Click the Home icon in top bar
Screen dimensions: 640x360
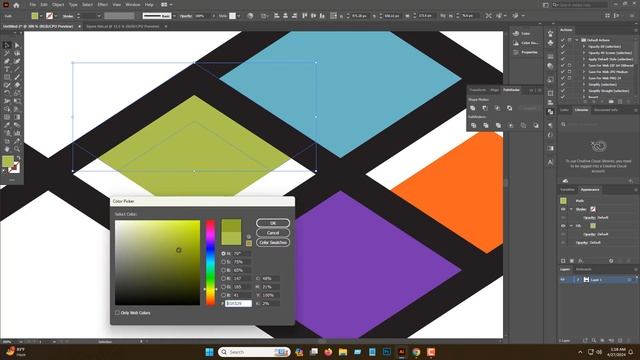click(16, 5)
